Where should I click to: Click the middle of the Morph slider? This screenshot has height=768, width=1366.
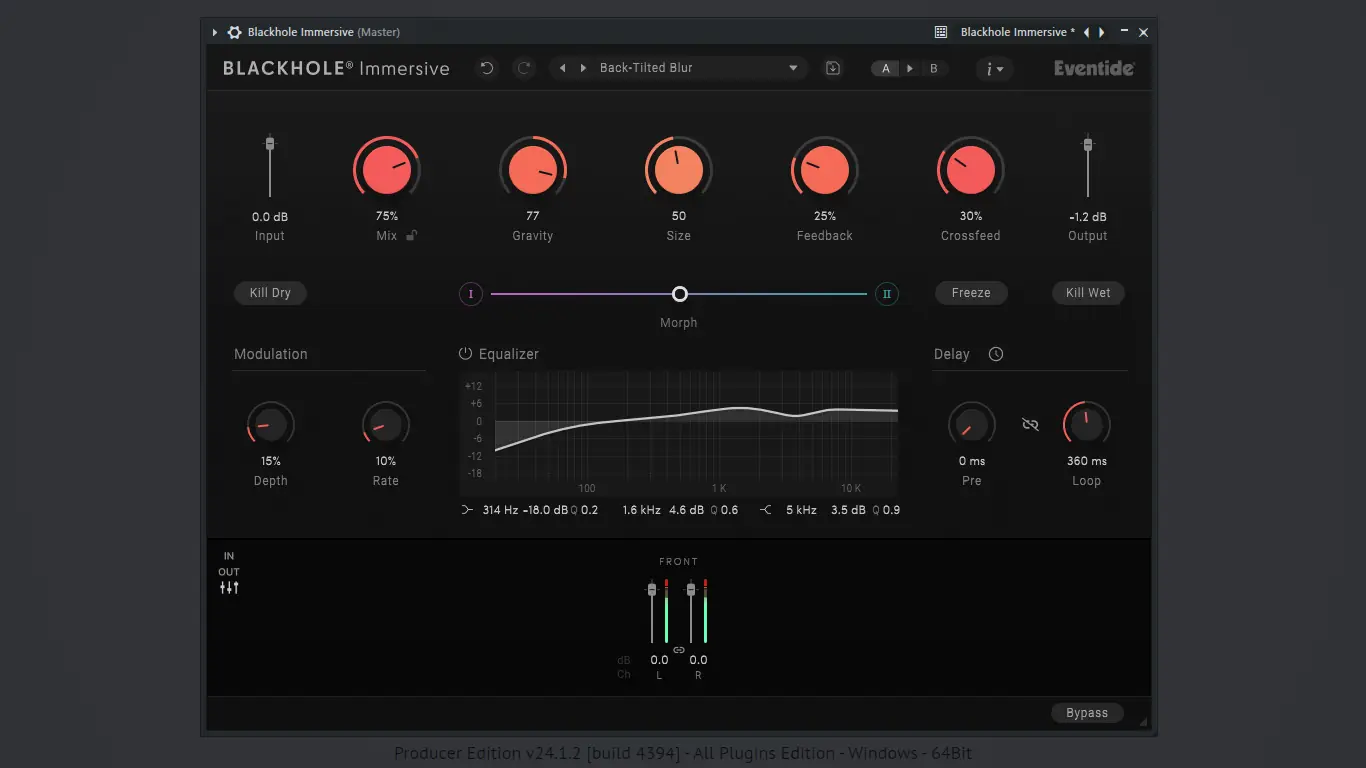679,293
